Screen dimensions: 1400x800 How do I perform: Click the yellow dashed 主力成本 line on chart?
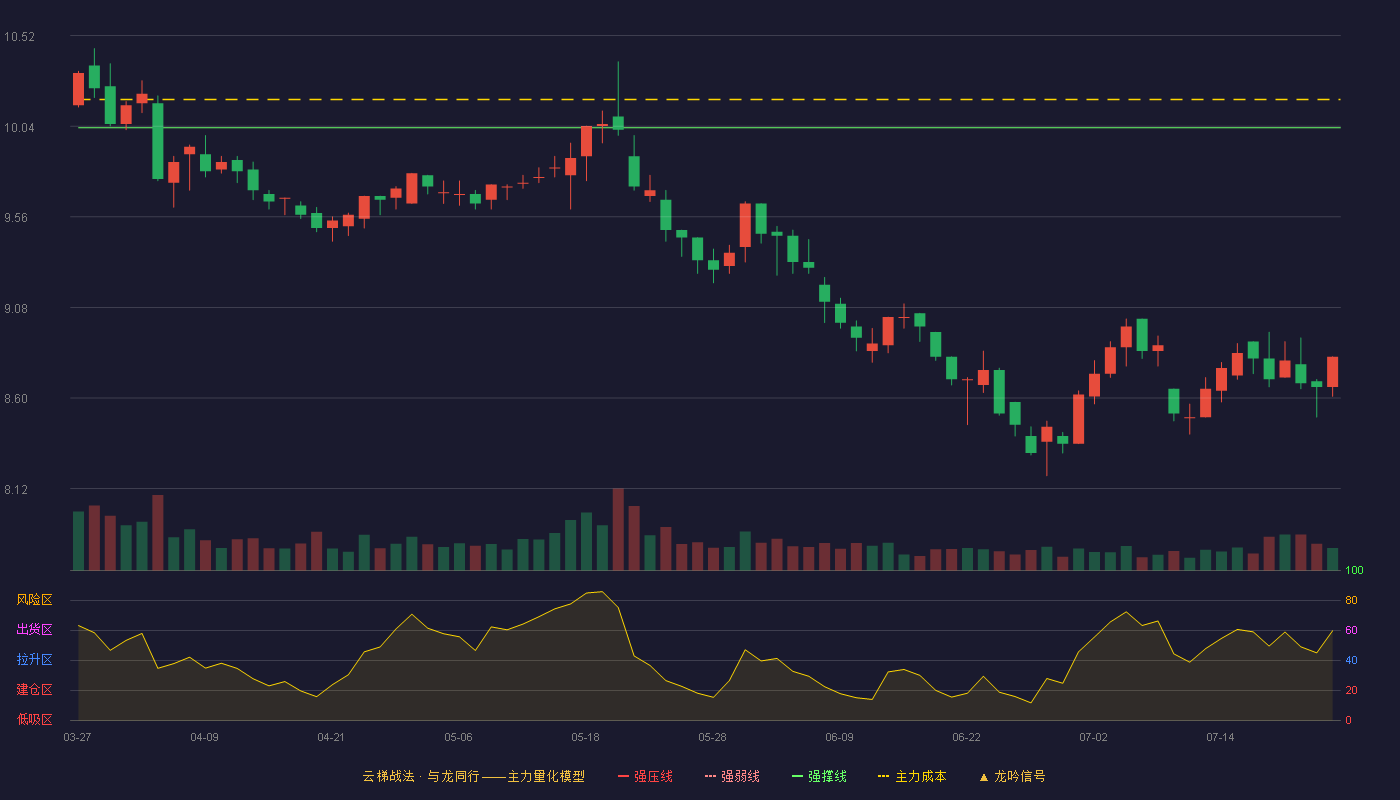pos(709,99)
